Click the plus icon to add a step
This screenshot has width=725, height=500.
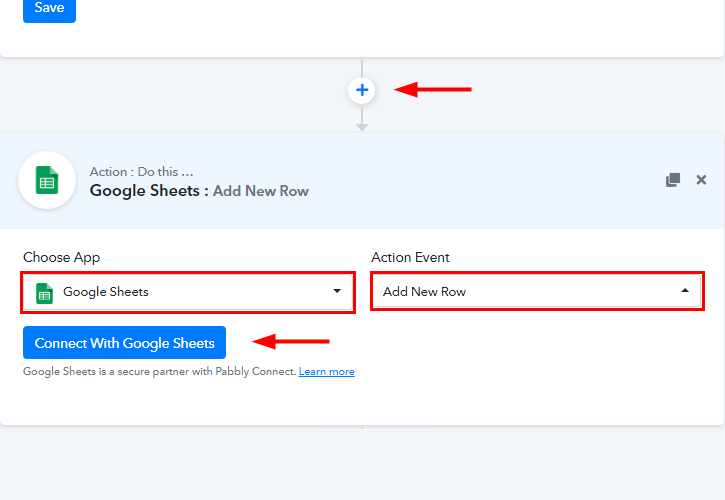pos(362,90)
